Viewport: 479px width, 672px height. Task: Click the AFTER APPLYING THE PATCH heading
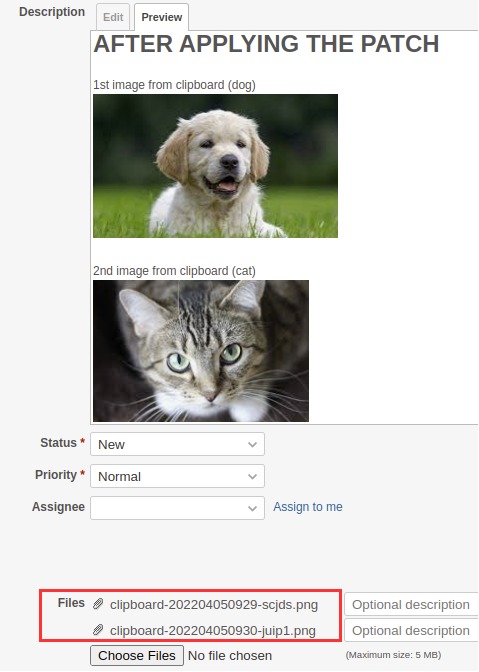click(x=266, y=44)
